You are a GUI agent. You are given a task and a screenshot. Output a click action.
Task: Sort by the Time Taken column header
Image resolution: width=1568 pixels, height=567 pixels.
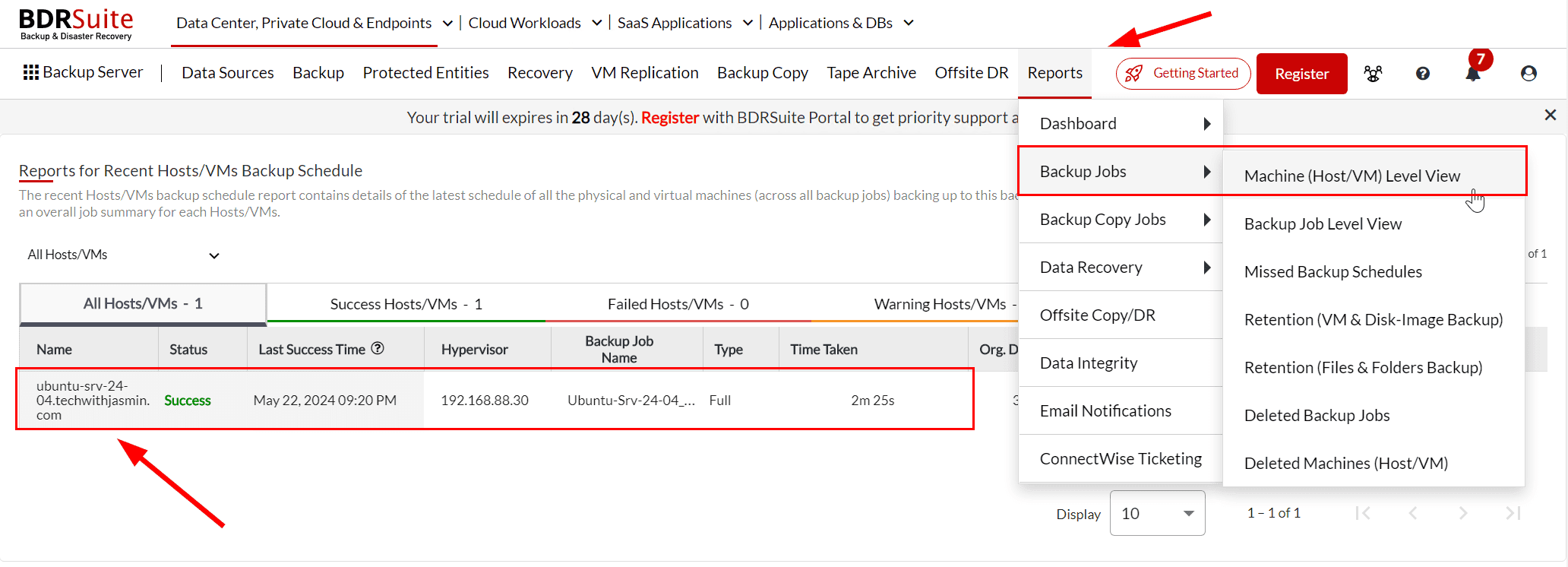[824, 350]
